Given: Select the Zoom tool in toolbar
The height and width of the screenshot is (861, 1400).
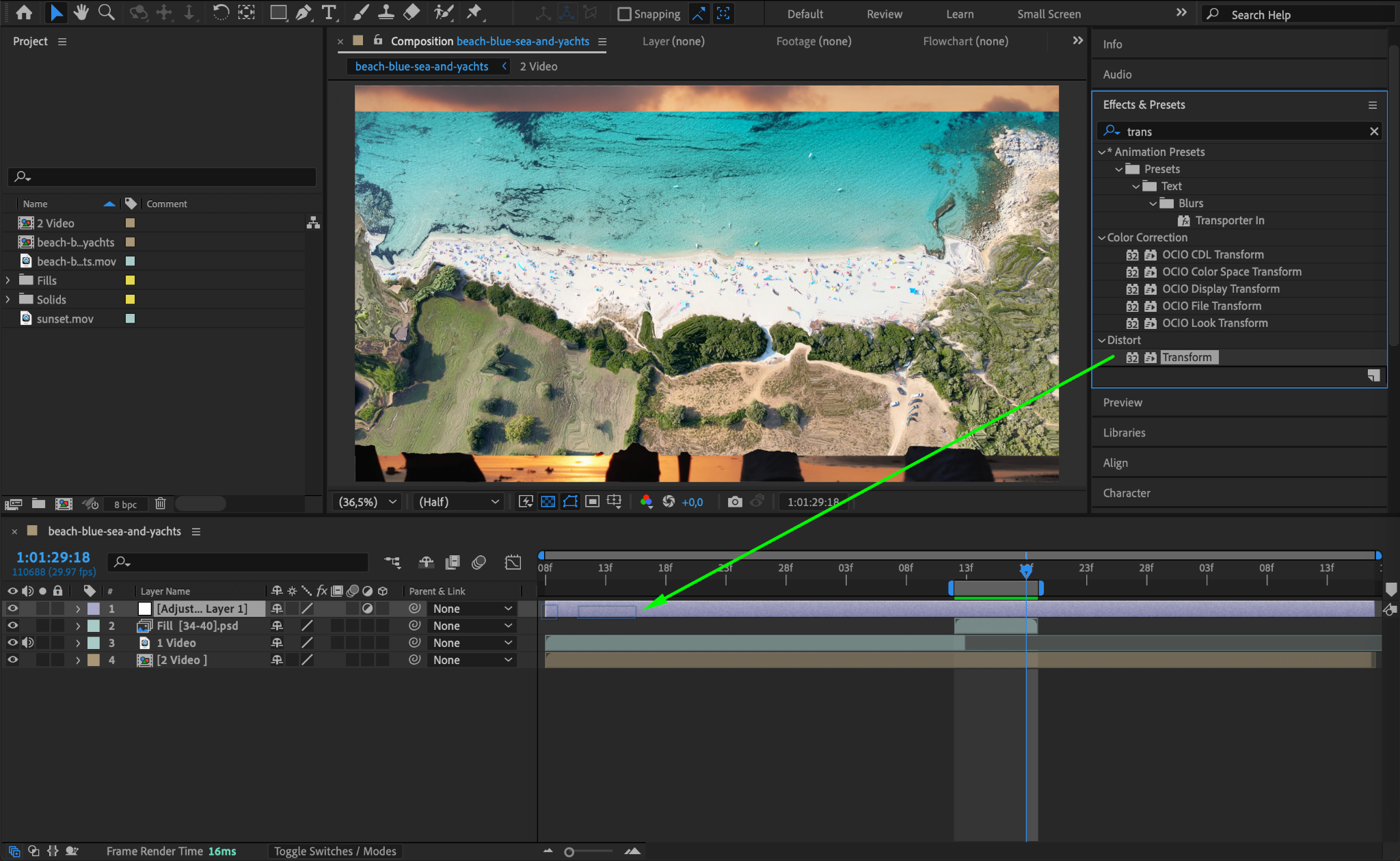Looking at the screenshot, I should [x=106, y=12].
